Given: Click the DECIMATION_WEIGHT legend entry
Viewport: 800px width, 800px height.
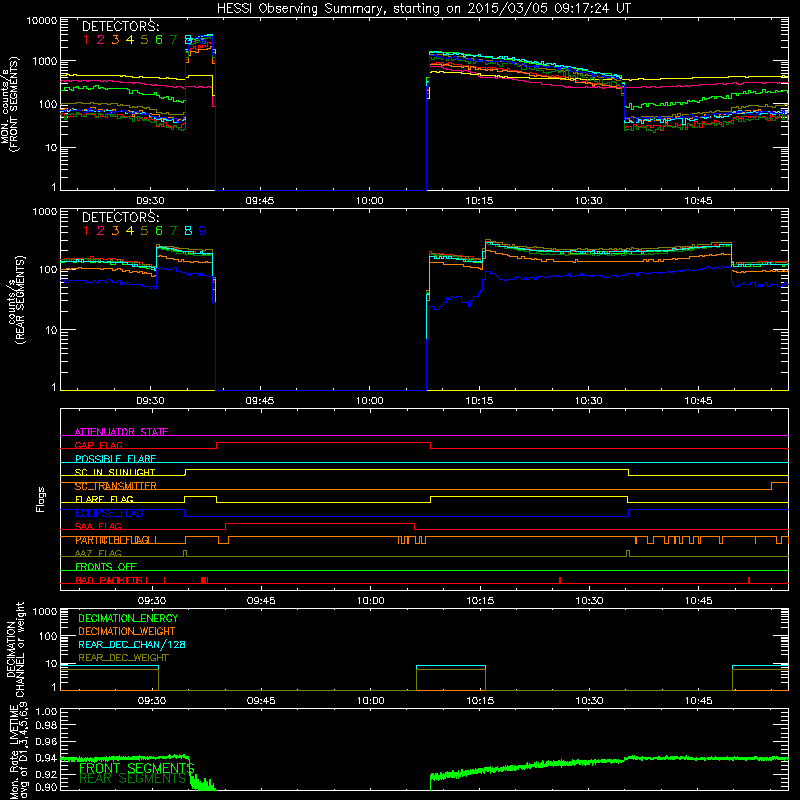Looking at the screenshot, I should coord(127,631).
